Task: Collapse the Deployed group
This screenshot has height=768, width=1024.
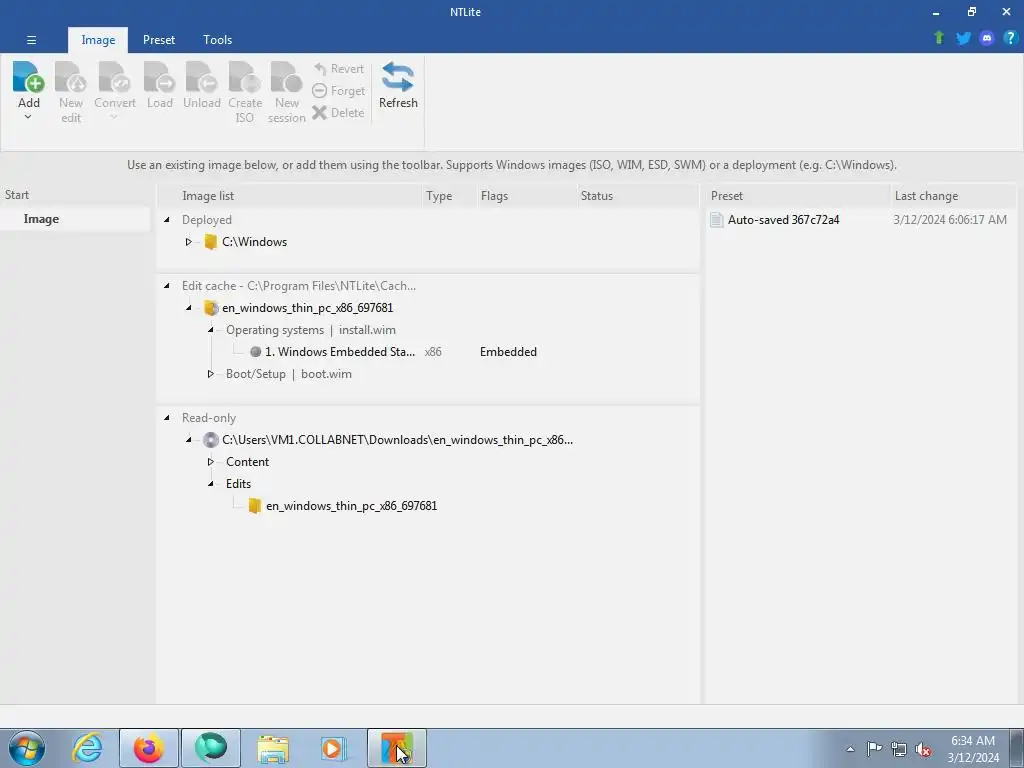Action: (167, 219)
